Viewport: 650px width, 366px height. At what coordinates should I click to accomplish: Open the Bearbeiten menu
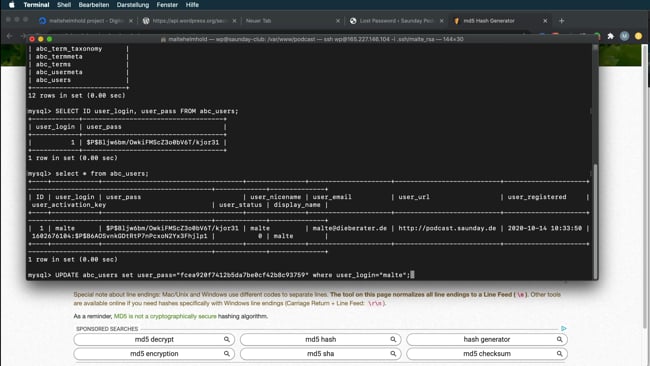pyautogui.click(x=94, y=5)
